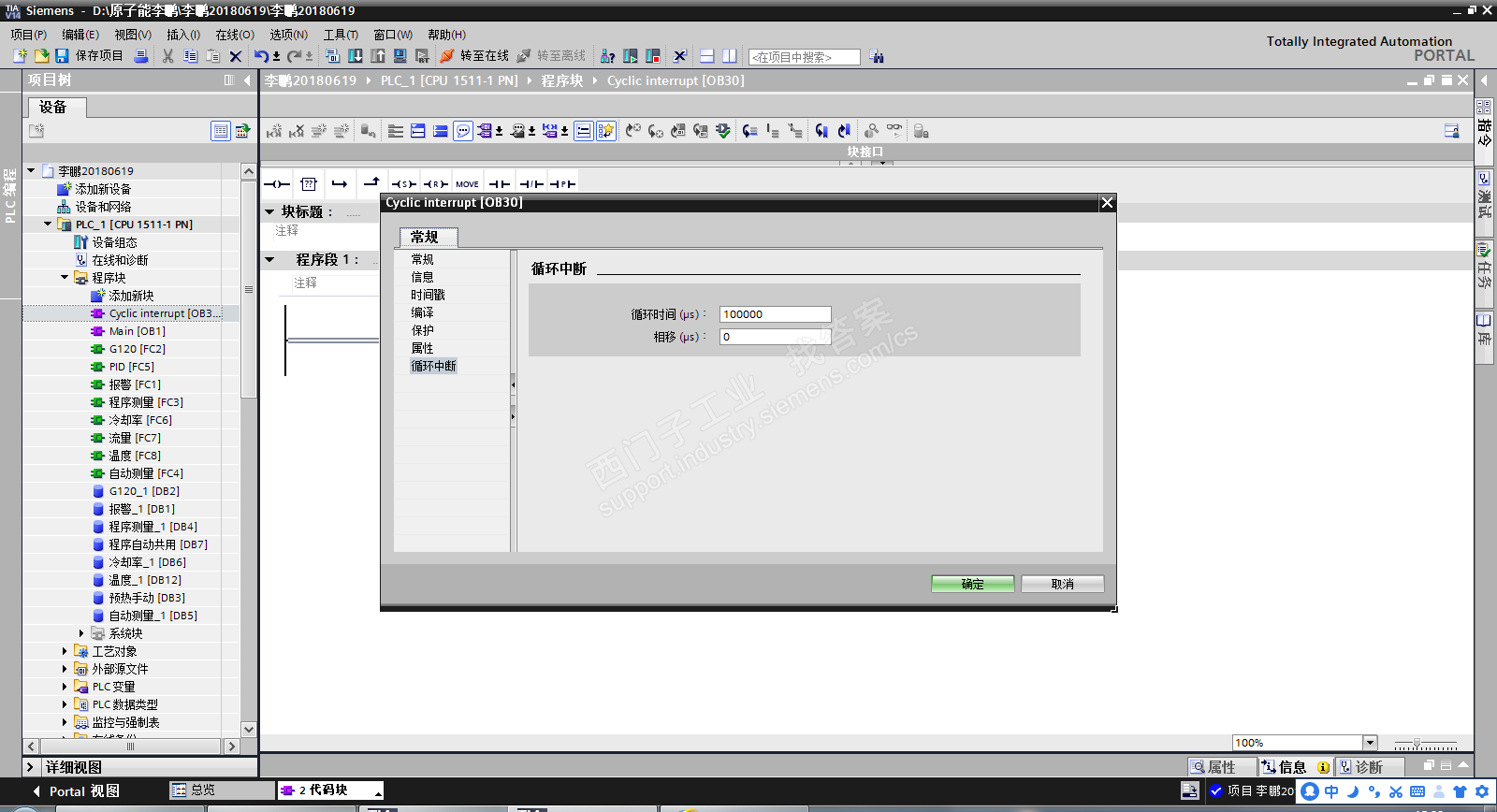This screenshot has height=812, width=1497.
Task: Select G120 [FC2] block
Action: click(138, 349)
